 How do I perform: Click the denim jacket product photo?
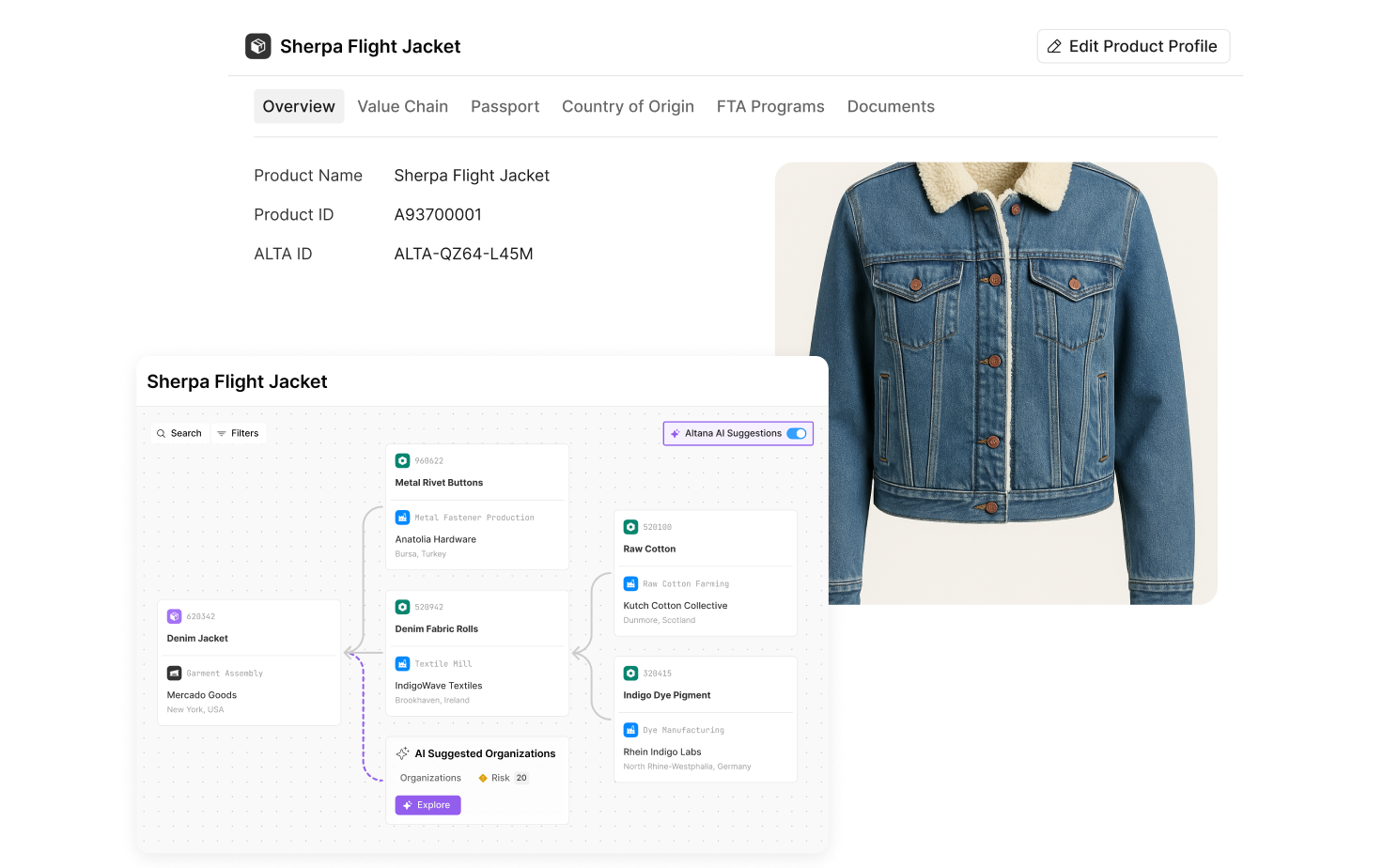[x=996, y=385]
